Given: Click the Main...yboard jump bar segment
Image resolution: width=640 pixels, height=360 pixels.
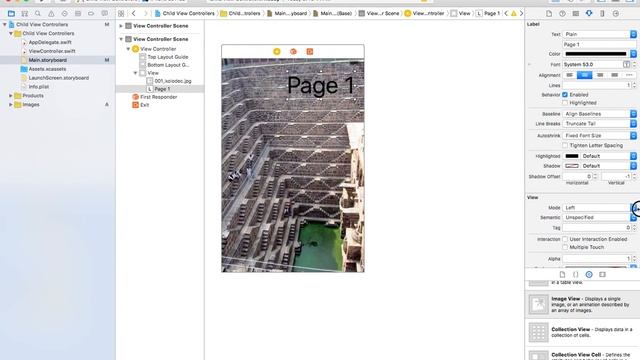Looking at the screenshot, I should click(287, 13).
